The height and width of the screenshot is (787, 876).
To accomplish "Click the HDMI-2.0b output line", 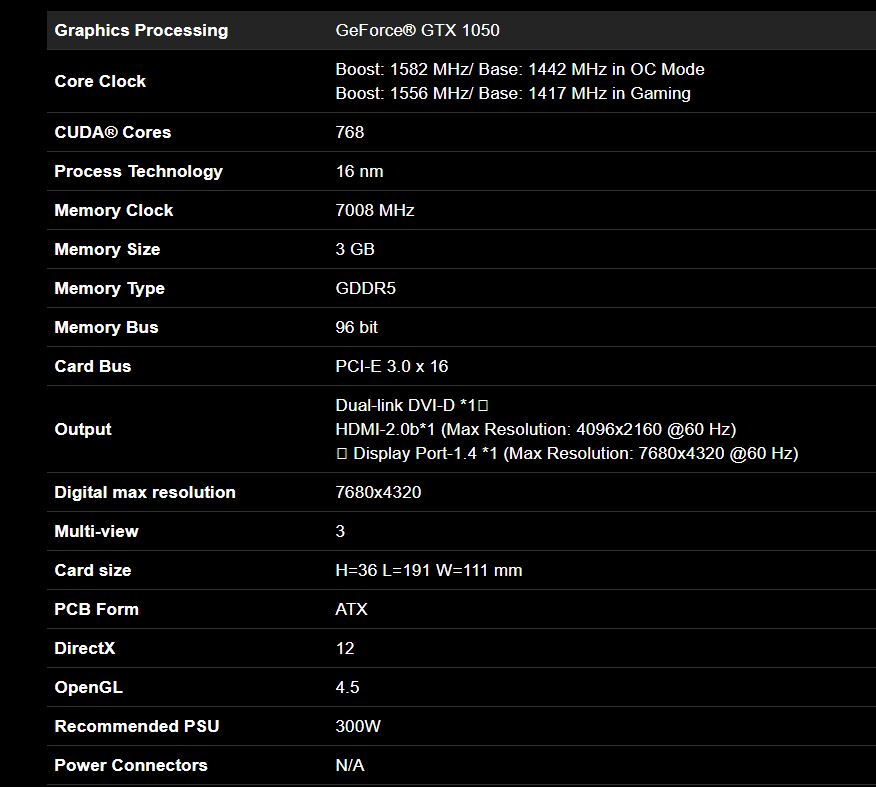I will 535,429.
